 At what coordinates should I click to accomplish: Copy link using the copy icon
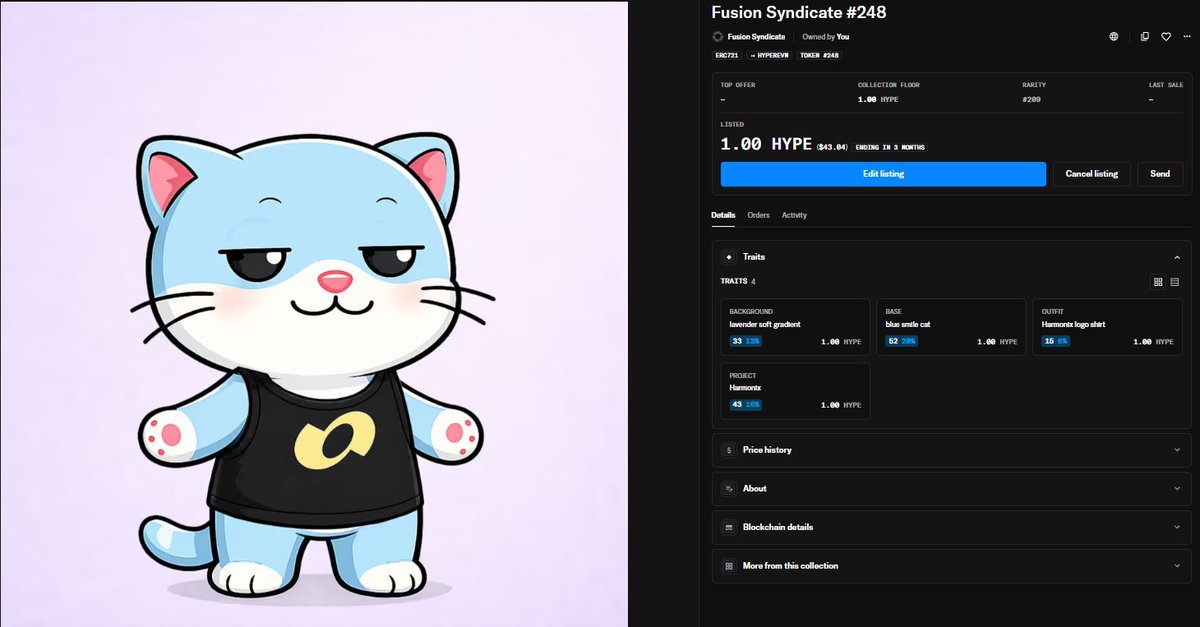pyautogui.click(x=1145, y=37)
